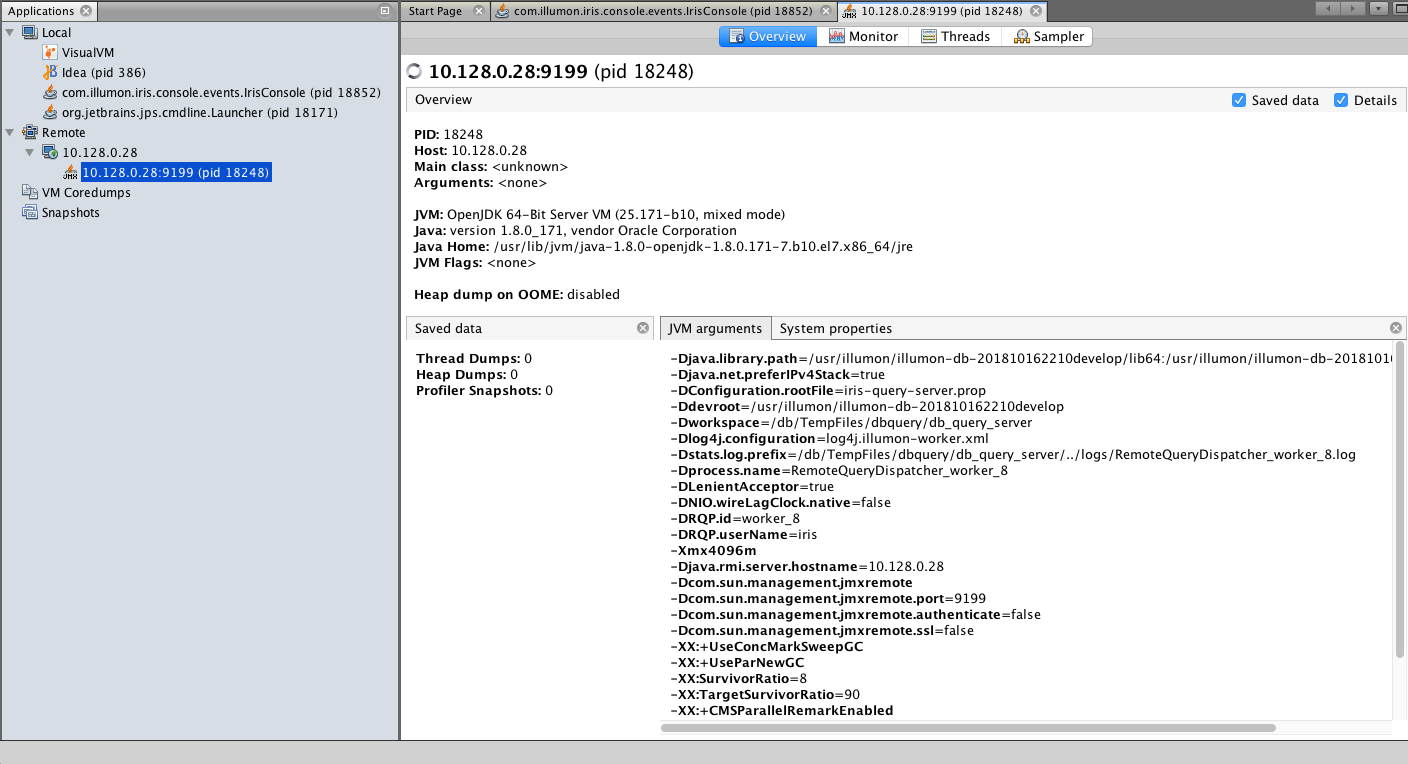
Task: Close the Saved data section
Action: (x=643, y=328)
